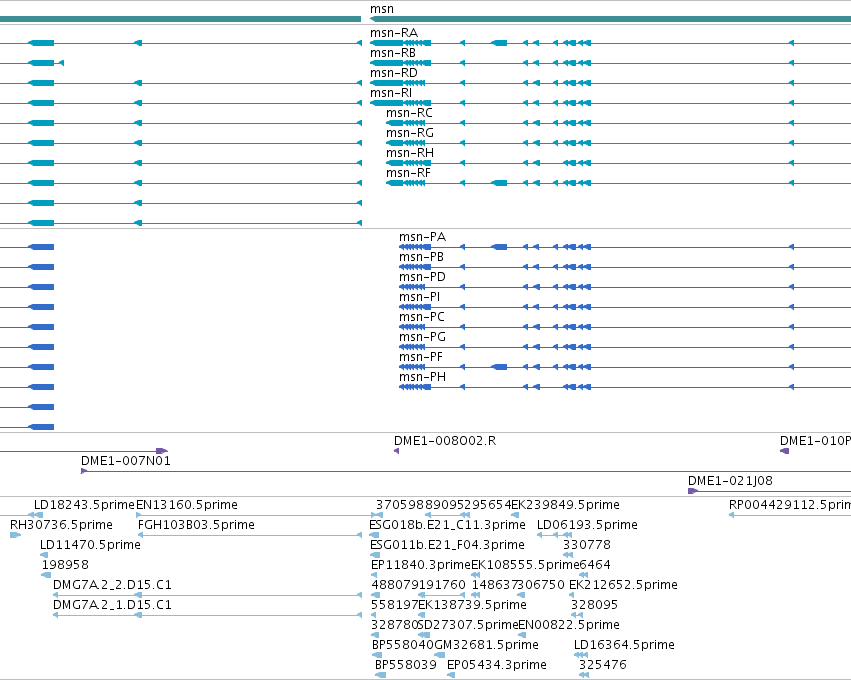Click the 198958 feature label
851x680 pixels.
[65, 565]
